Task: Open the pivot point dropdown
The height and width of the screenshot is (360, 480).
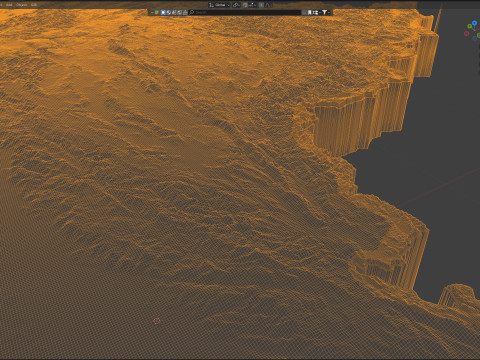Action: pos(236,5)
